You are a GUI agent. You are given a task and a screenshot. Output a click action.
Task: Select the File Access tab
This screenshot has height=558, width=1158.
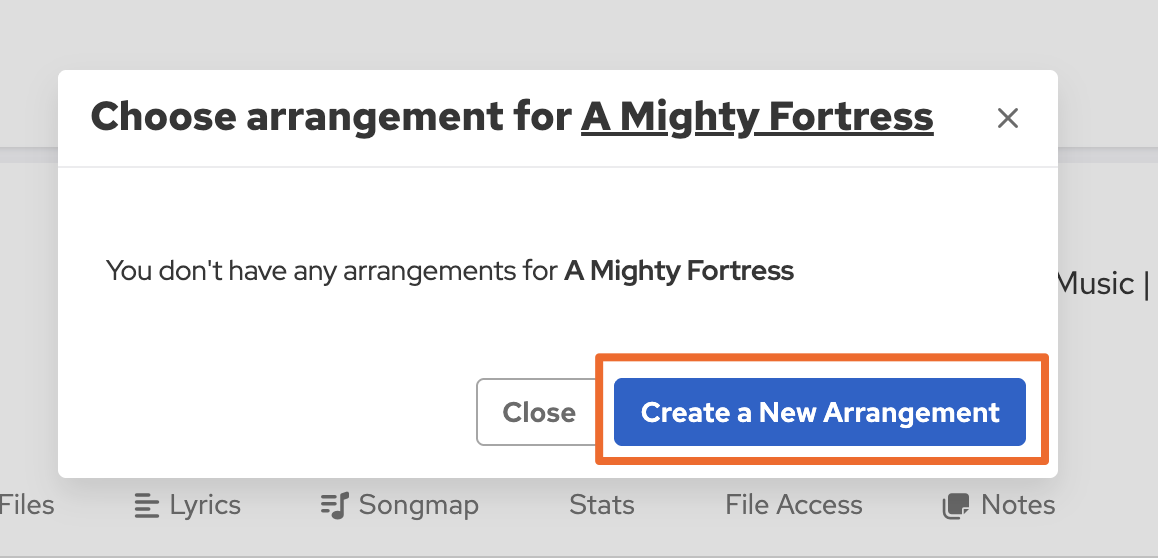pos(794,505)
